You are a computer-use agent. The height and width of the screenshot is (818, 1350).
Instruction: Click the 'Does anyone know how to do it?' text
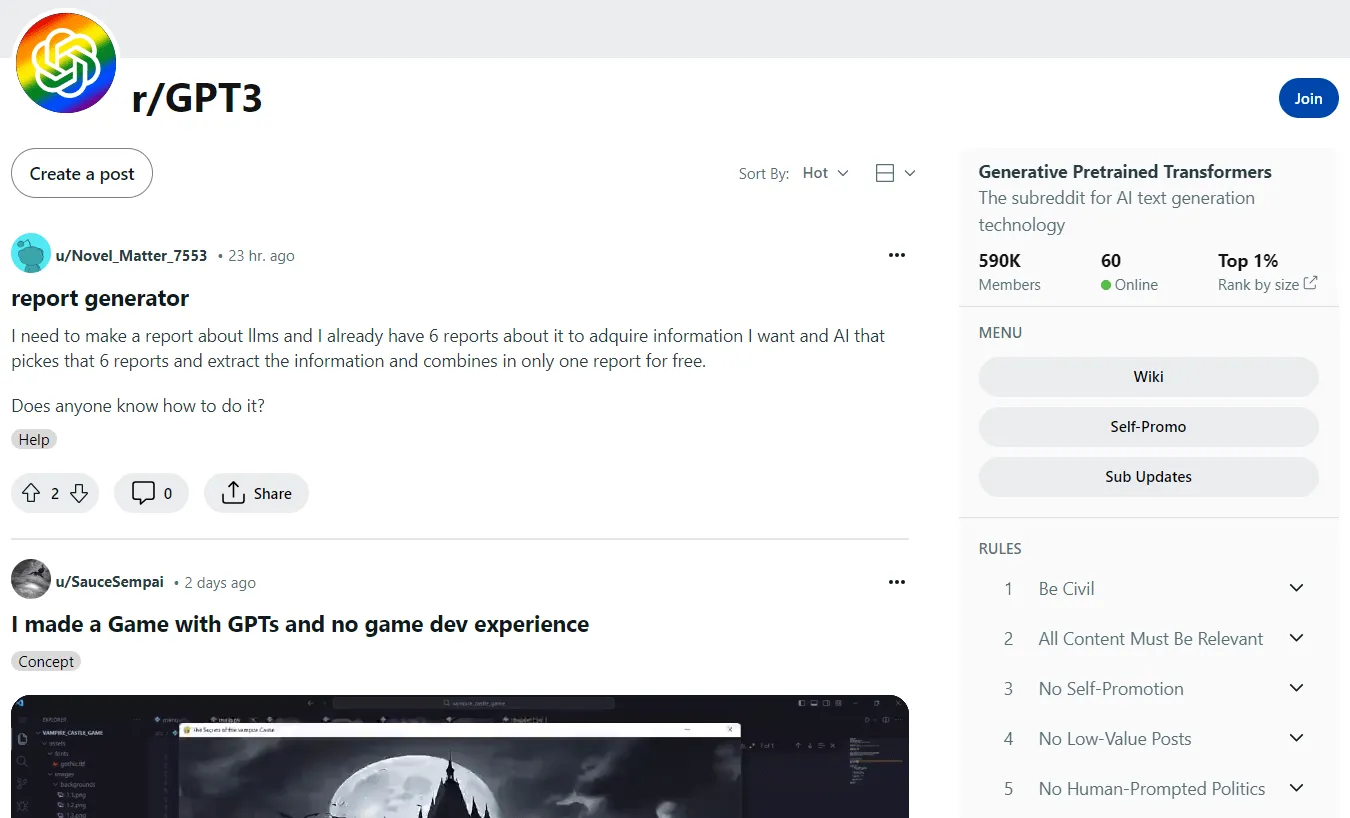coord(138,406)
